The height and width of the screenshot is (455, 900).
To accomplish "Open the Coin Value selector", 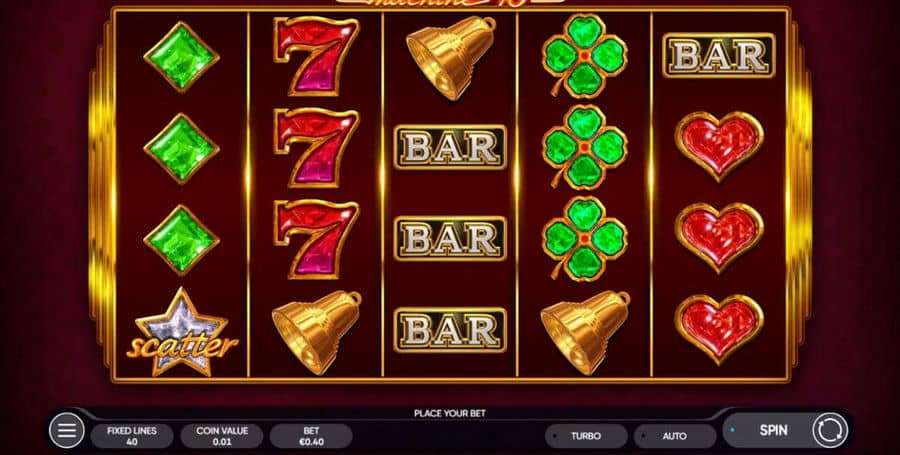I will [222, 436].
